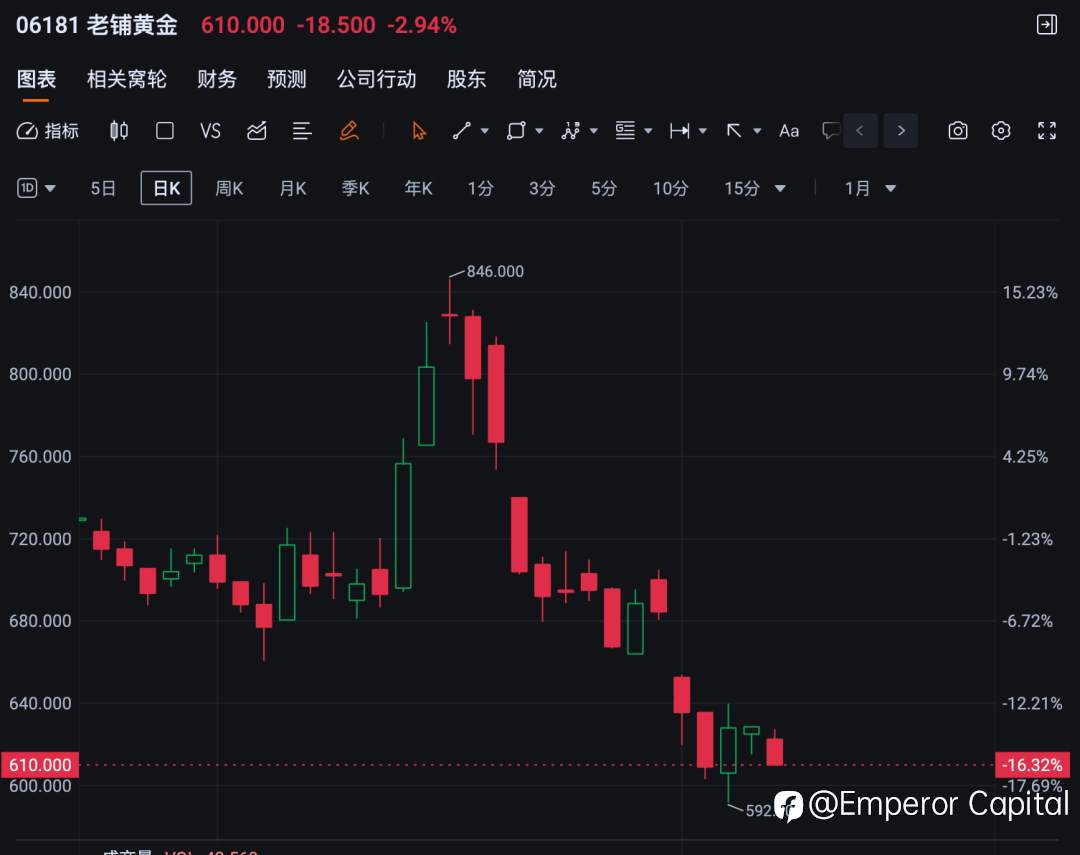Viewport: 1080px width, 855px height.
Task: Select the arrow marker tool
Action: pyautogui.click(x=736, y=131)
